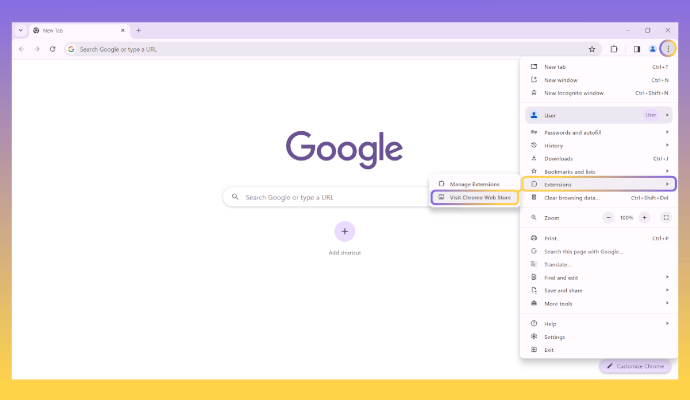The height and width of the screenshot is (400, 690).
Task: Open the Extensions puzzle icon in toolbar
Action: 614,48
